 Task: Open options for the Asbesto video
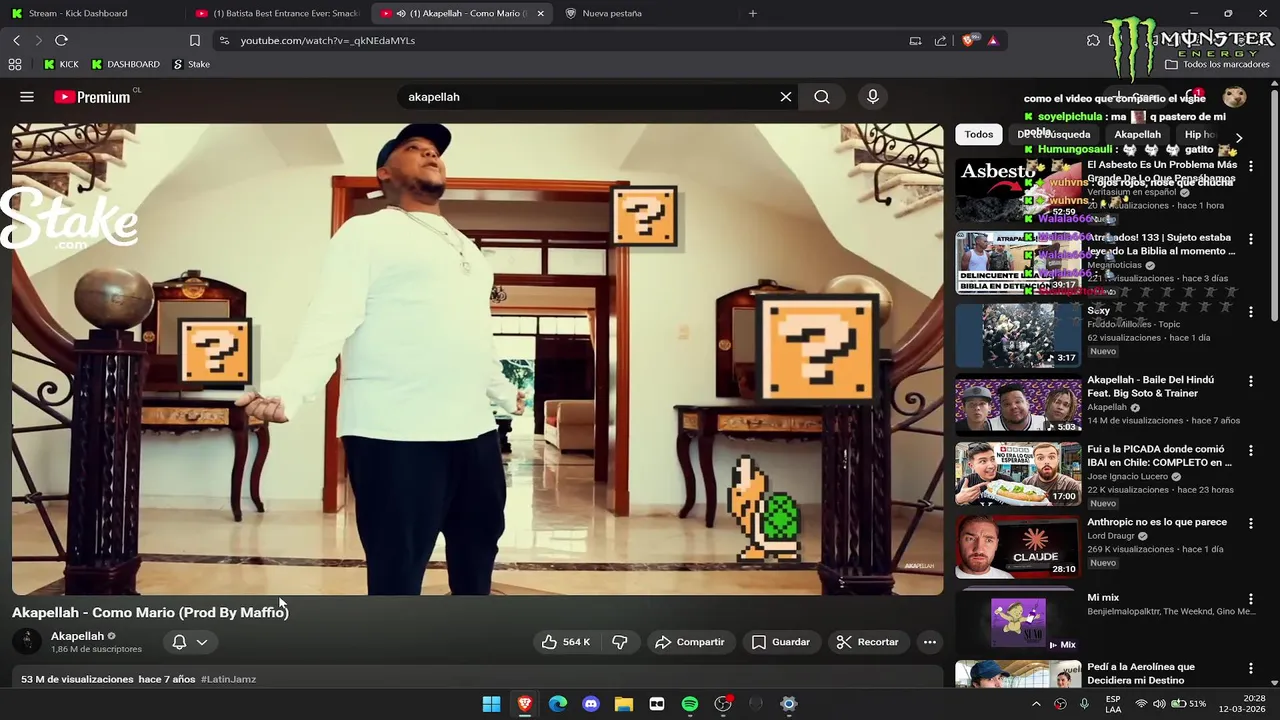pos(1250,166)
